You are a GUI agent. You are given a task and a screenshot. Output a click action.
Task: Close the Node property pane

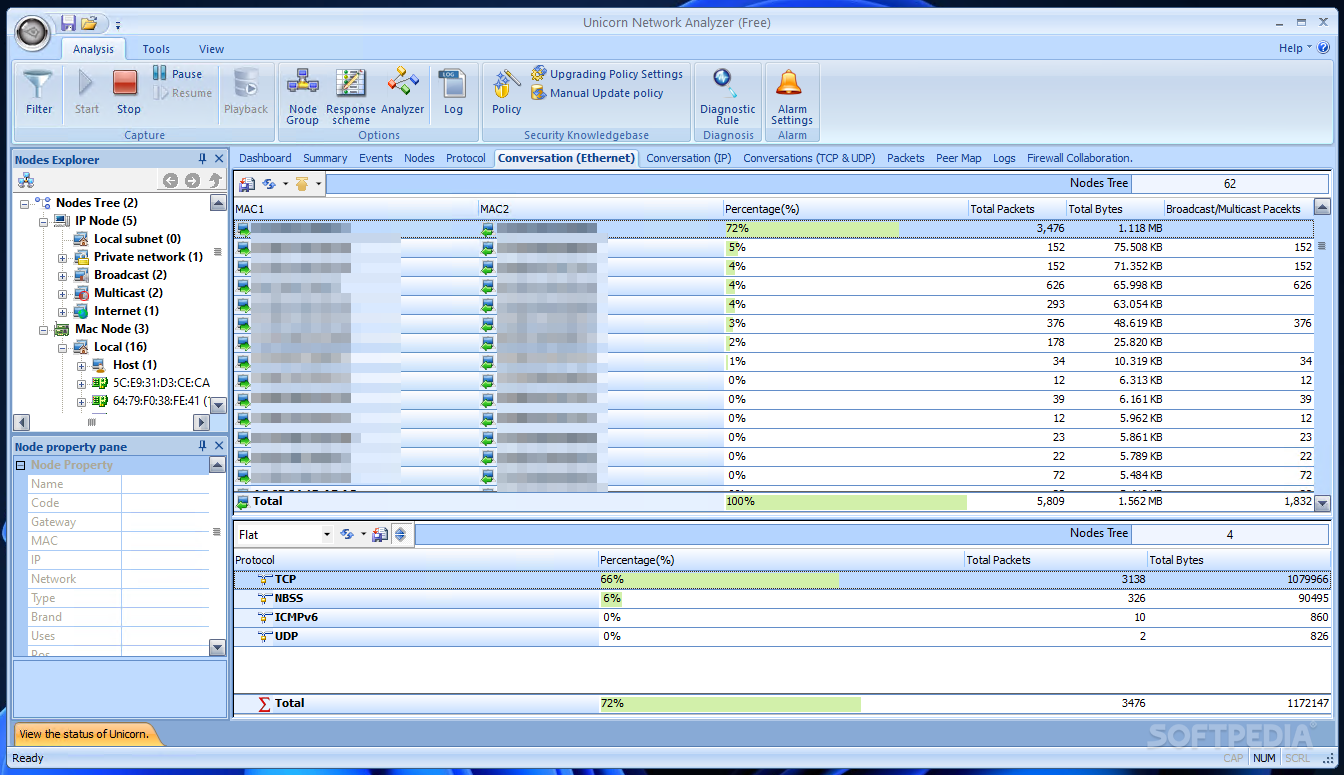(219, 446)
